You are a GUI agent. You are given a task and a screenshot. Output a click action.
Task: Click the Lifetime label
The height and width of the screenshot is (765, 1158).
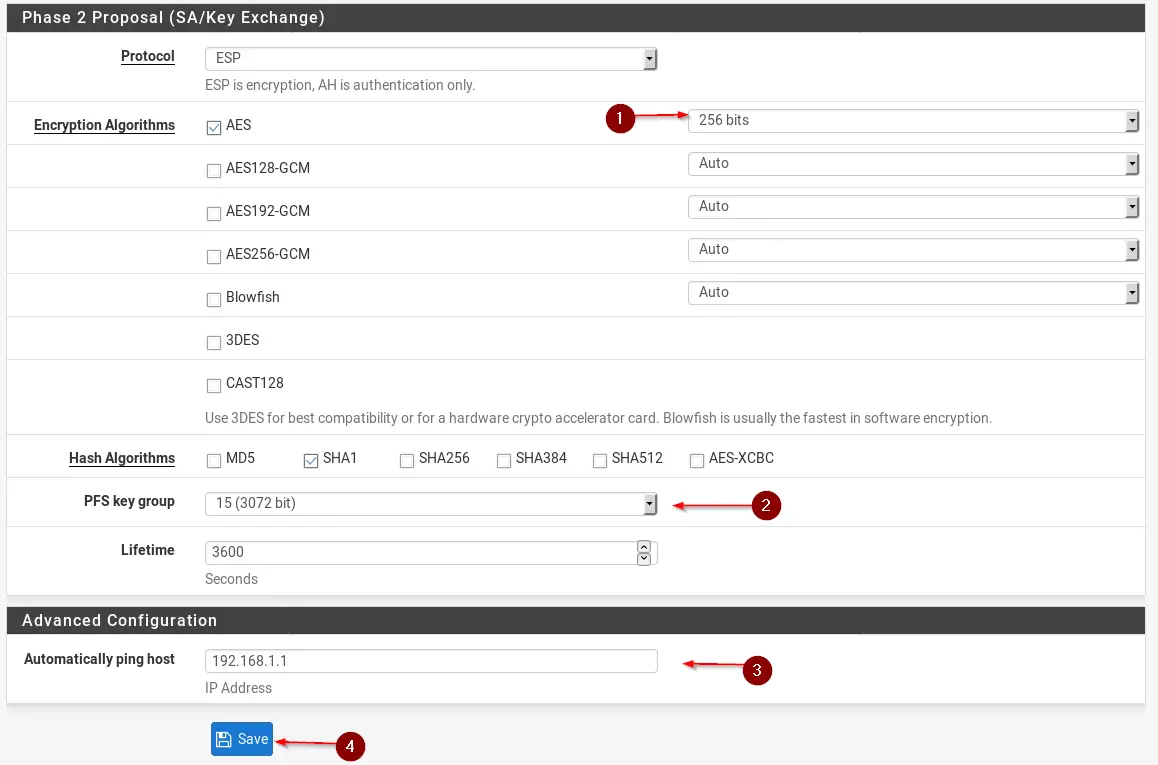click(x=148, y=550)
